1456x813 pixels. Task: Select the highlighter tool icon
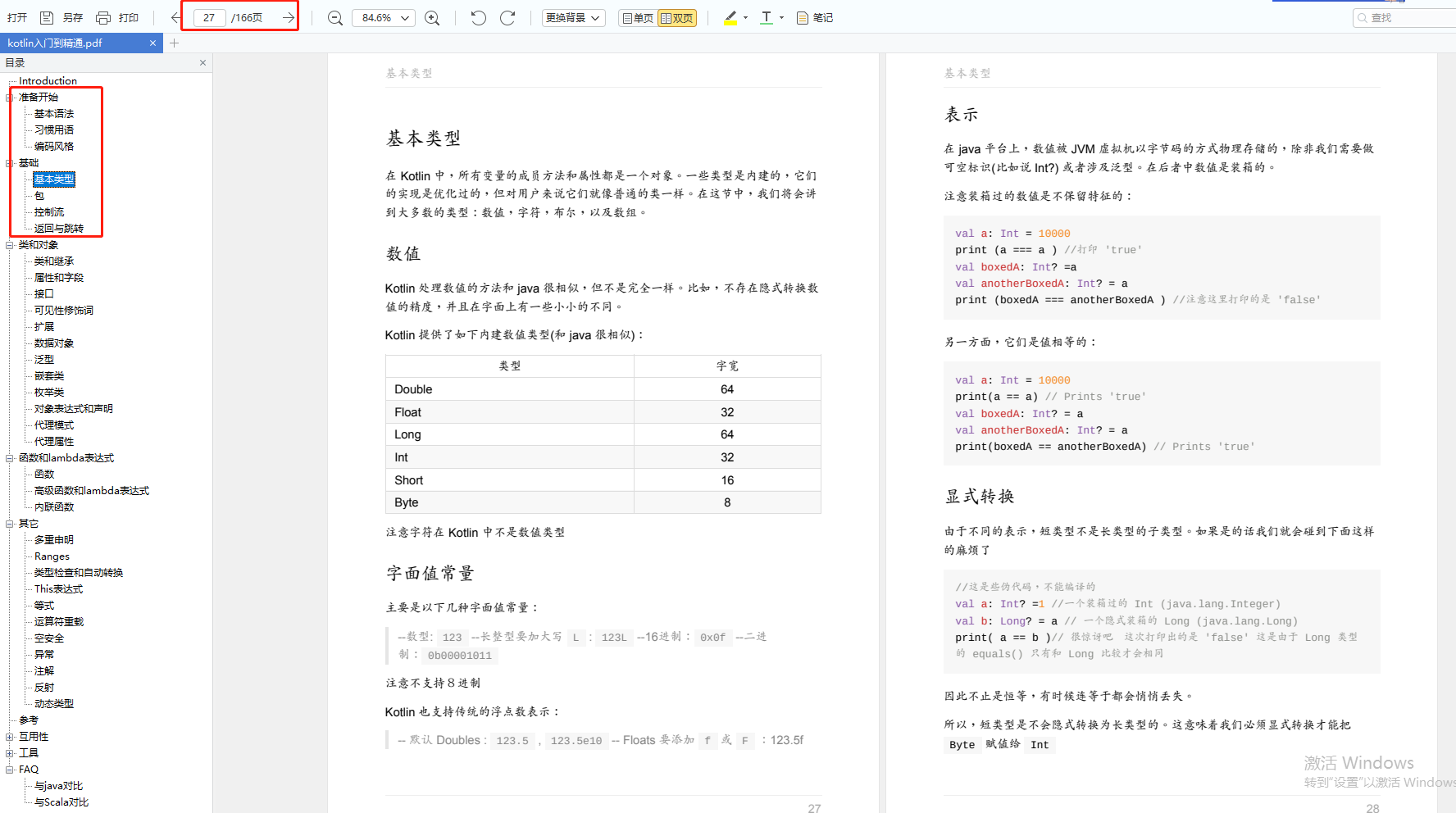(x=730, y=17)
